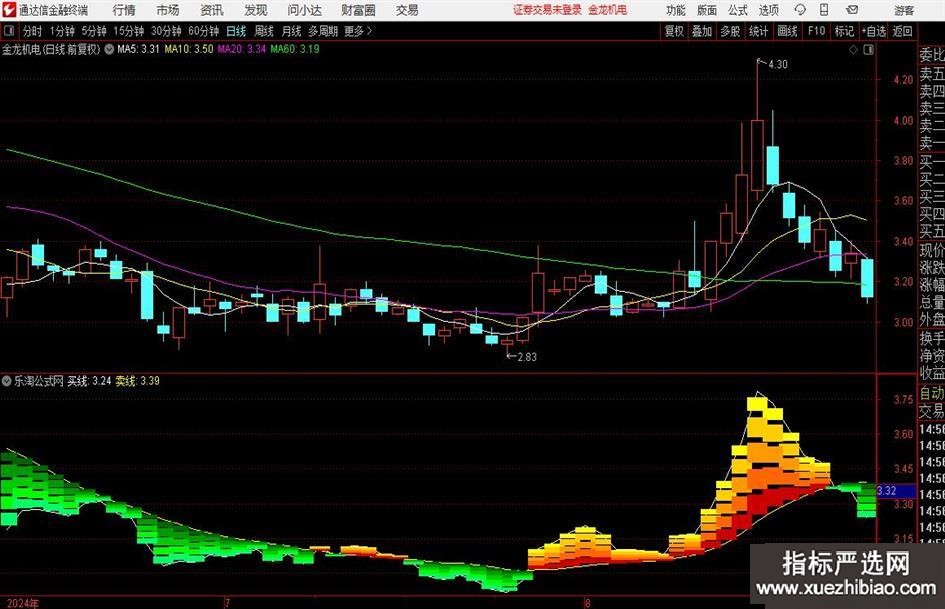Open the envelope messages icon

[850, 10]
